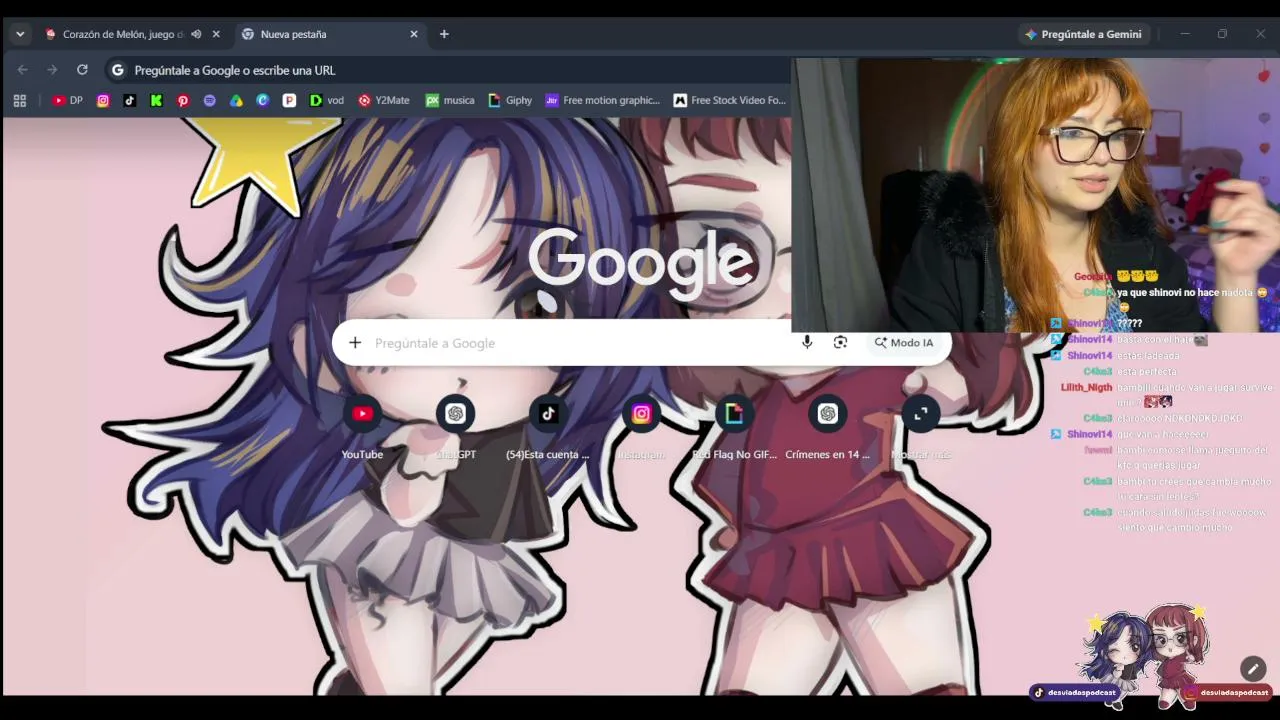Open the YouTube shortcut tile
Viewport: 1280px width, 720px height.
point(362,427)
